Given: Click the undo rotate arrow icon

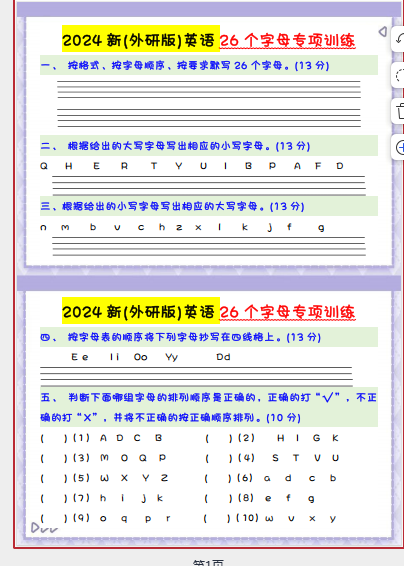Looking at the screenshot, I should coord(400,39).
